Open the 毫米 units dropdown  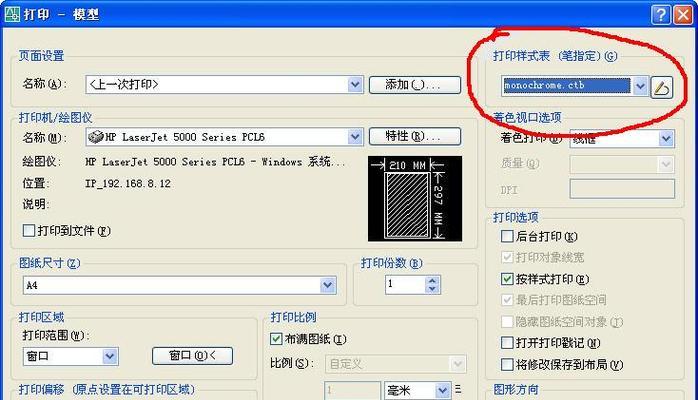click(x=442, y=391)
